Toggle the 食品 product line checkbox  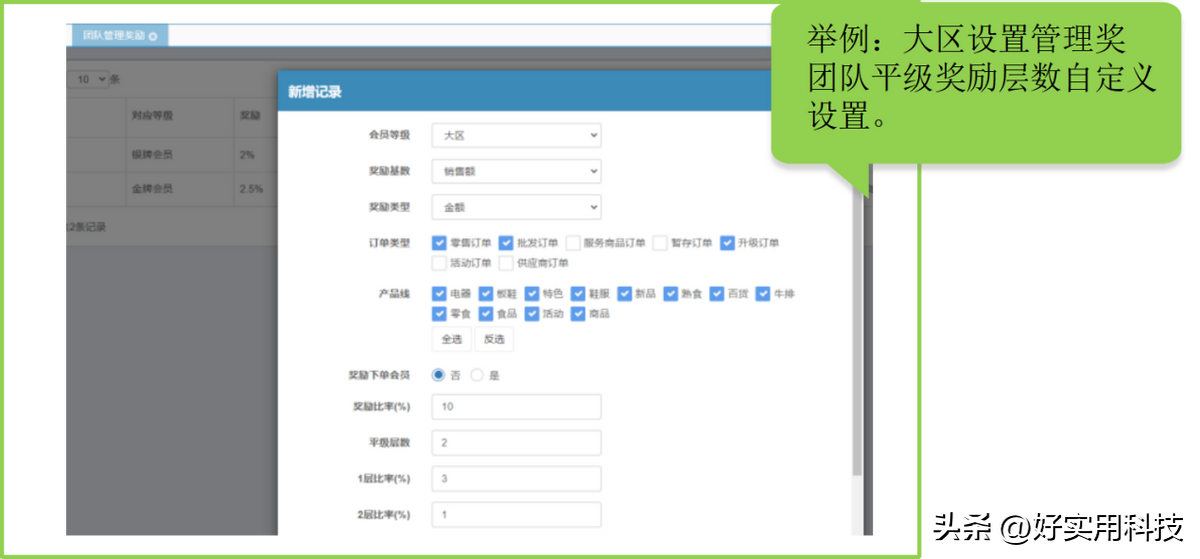click(x=486, y=313)
